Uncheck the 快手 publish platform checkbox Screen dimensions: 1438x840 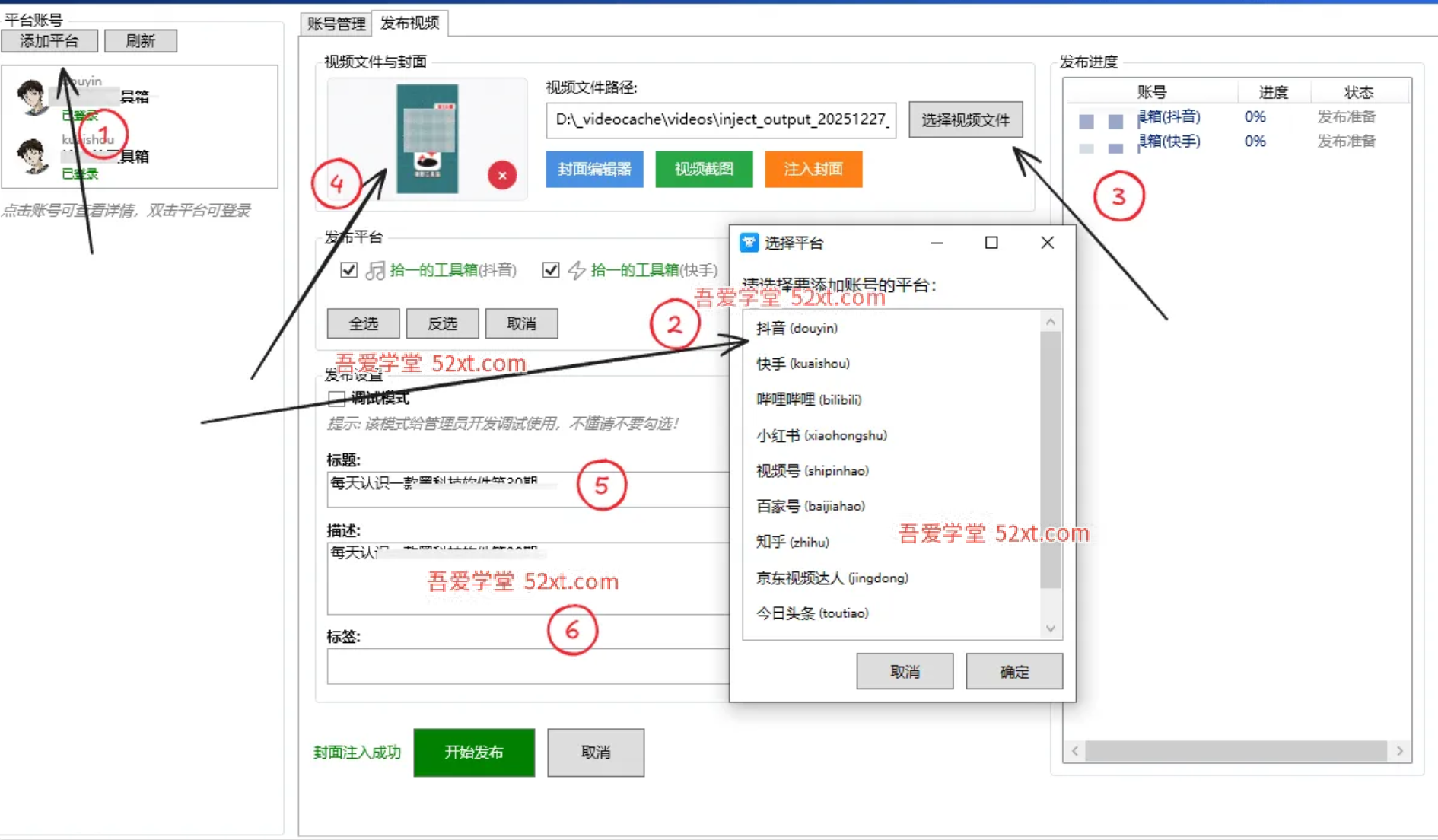point(551,270)
